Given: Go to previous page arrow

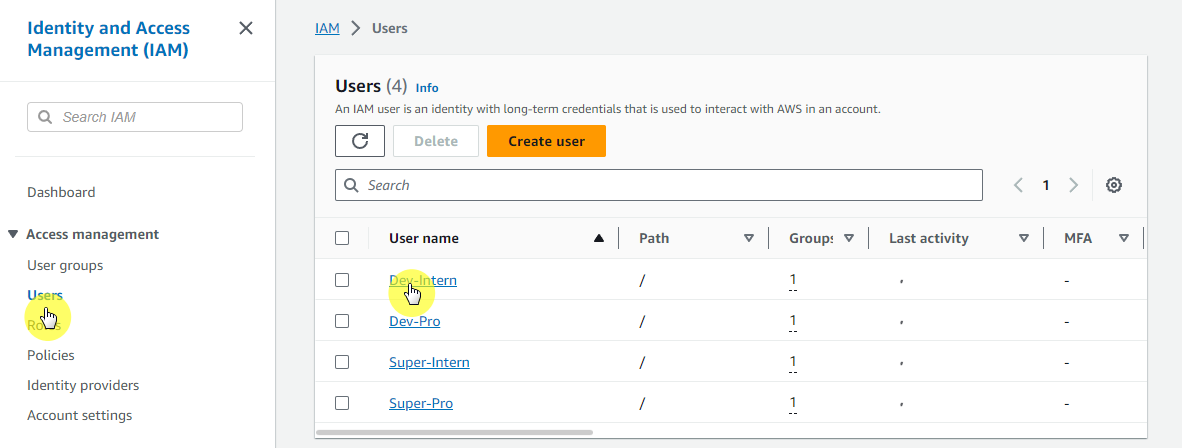Looking at the screenshot, I should point(1018,185).
